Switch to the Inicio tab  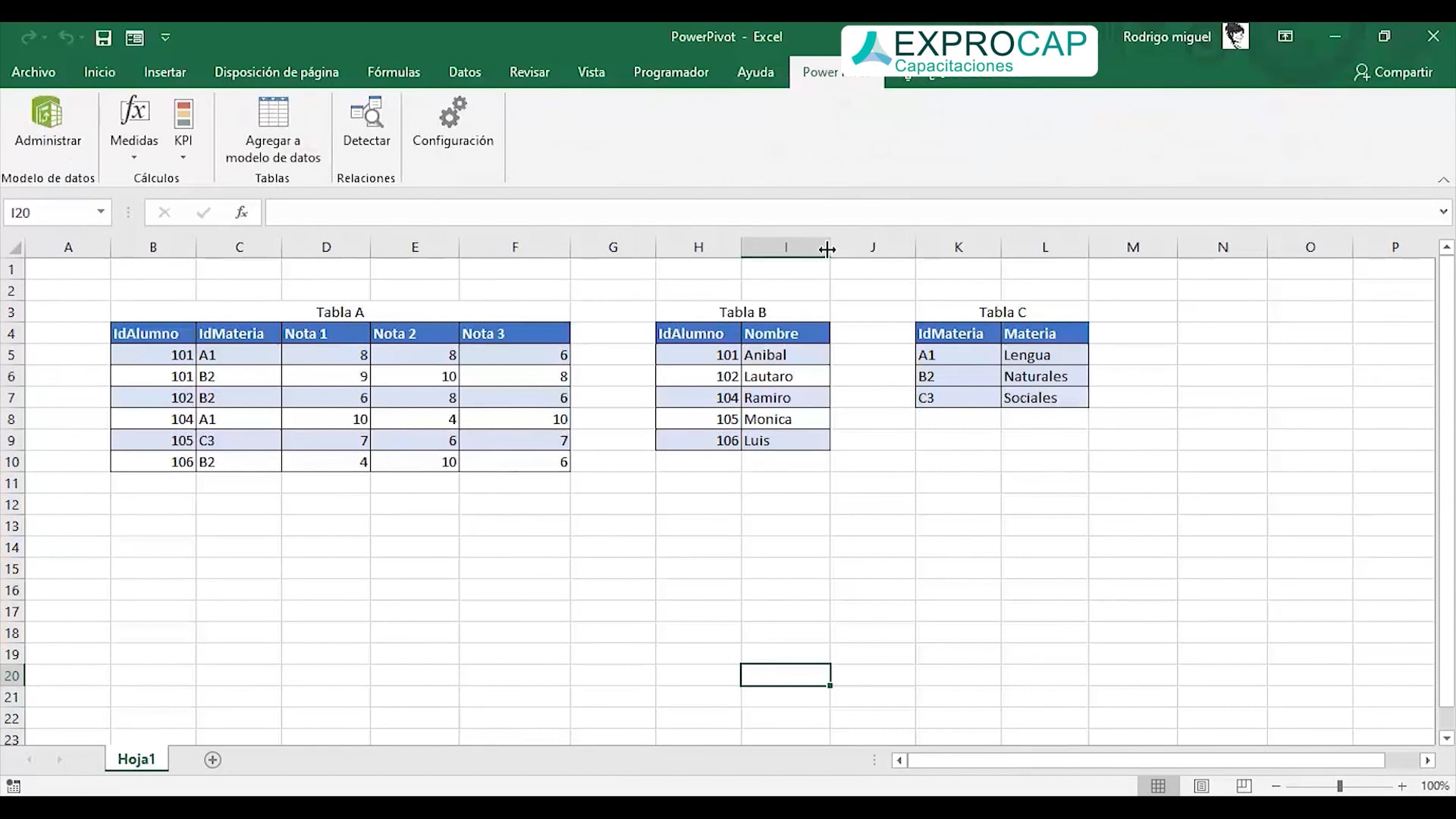(x=99, y=72)
